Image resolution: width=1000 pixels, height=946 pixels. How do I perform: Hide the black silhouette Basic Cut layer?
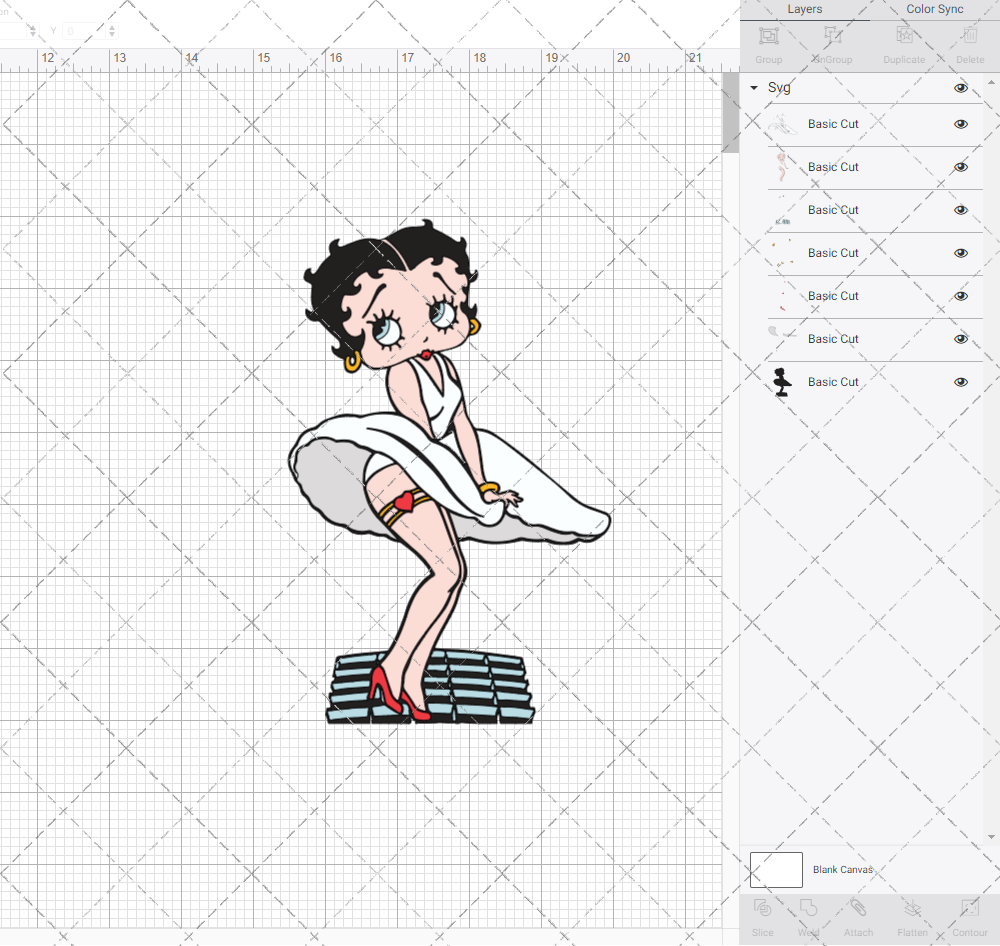(x=960, y=382)
